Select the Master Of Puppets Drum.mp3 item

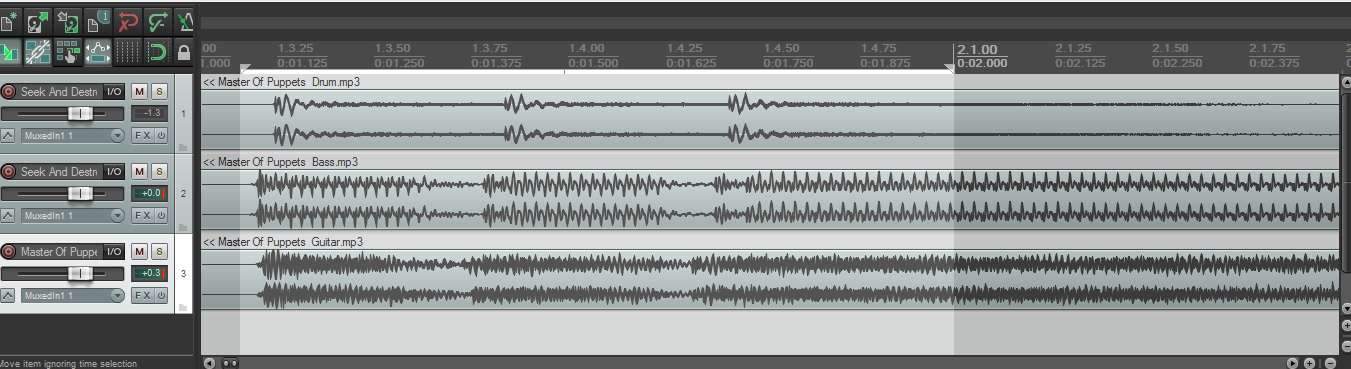[769, 112]
